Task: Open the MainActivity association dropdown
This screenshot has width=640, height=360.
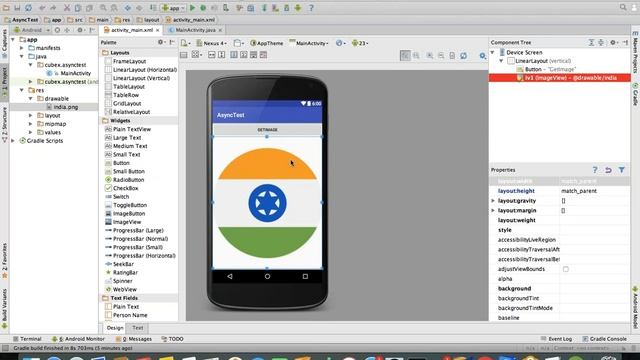Action: coord(309,43)
